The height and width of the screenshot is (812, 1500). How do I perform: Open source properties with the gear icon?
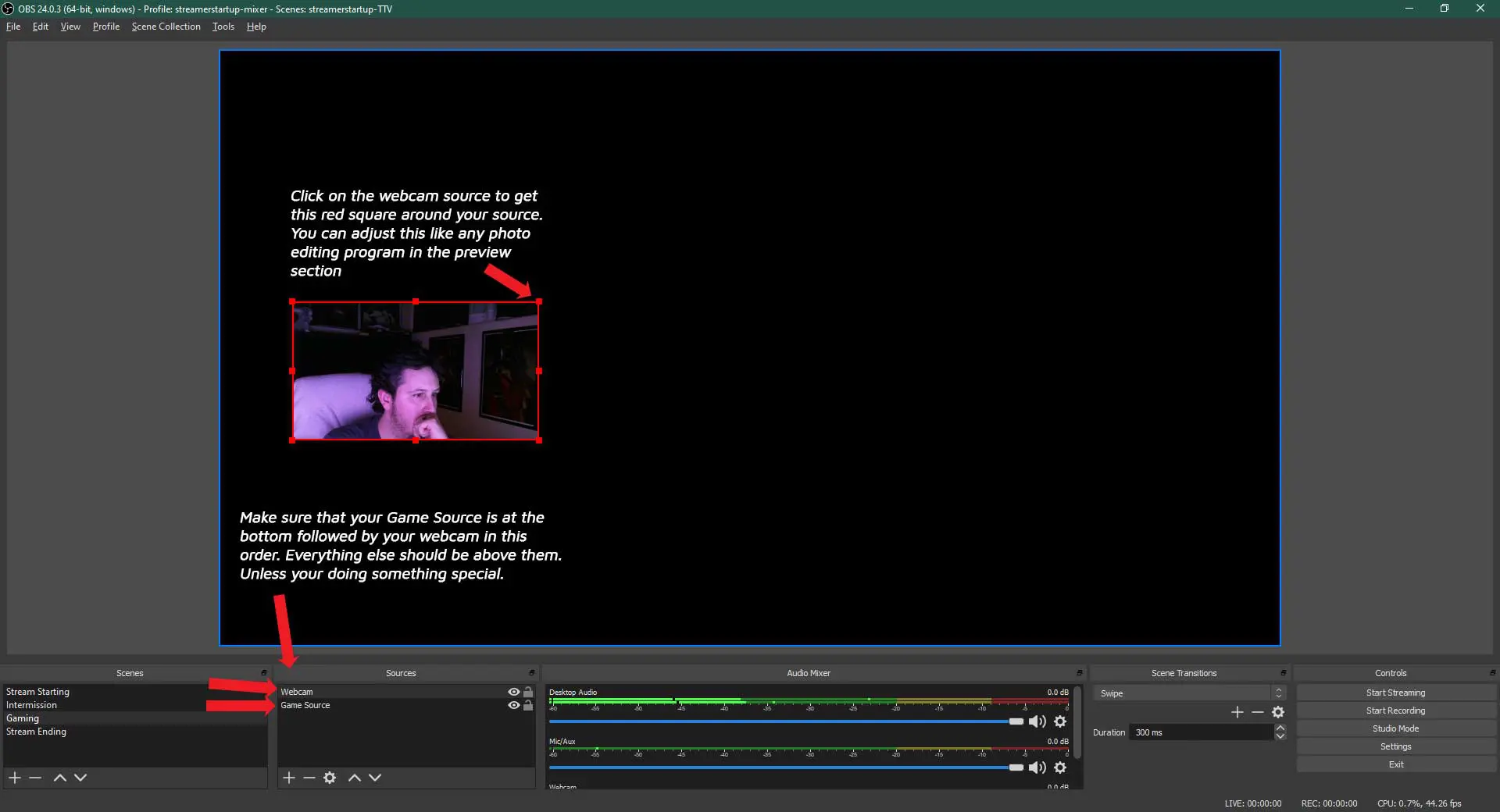(x=330, y=778)
